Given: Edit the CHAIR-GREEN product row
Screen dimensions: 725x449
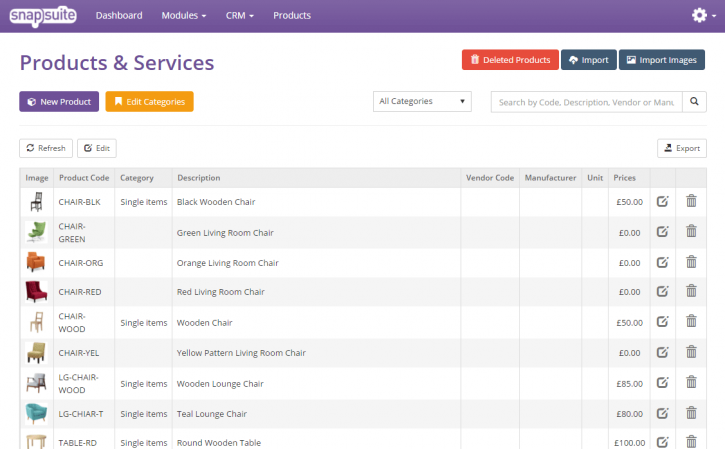Looking at the screenshot, I should point(663,232).
